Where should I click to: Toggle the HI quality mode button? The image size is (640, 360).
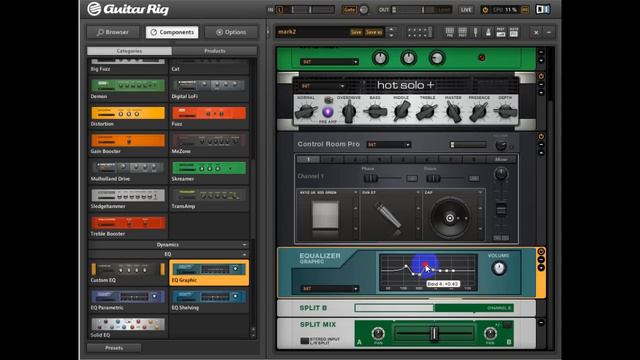point(524,10)
